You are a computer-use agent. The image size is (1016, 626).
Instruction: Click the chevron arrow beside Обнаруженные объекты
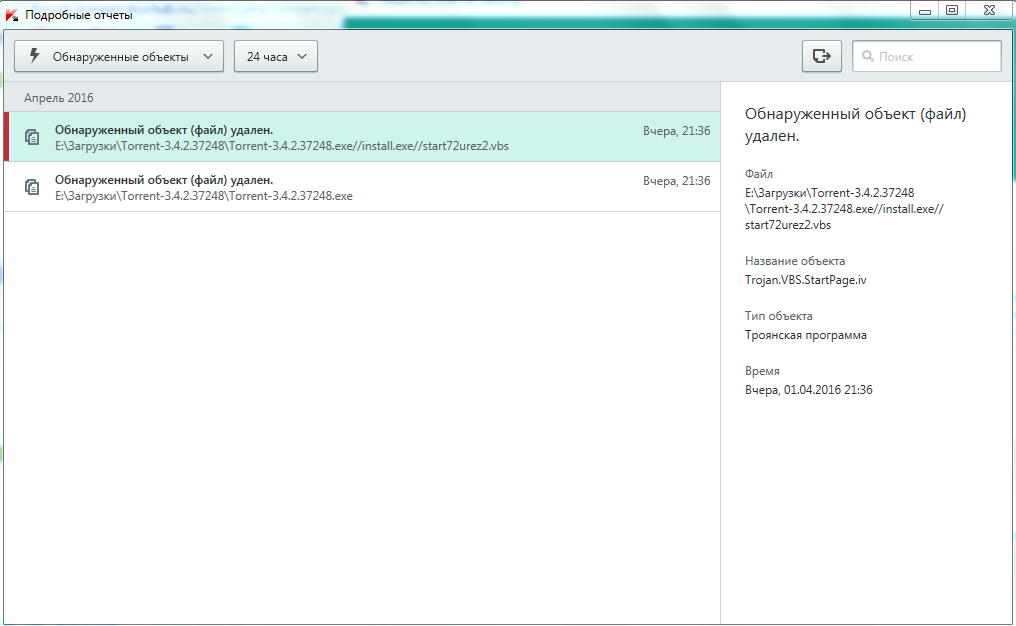pyautogui.click(x=207, y=57)
